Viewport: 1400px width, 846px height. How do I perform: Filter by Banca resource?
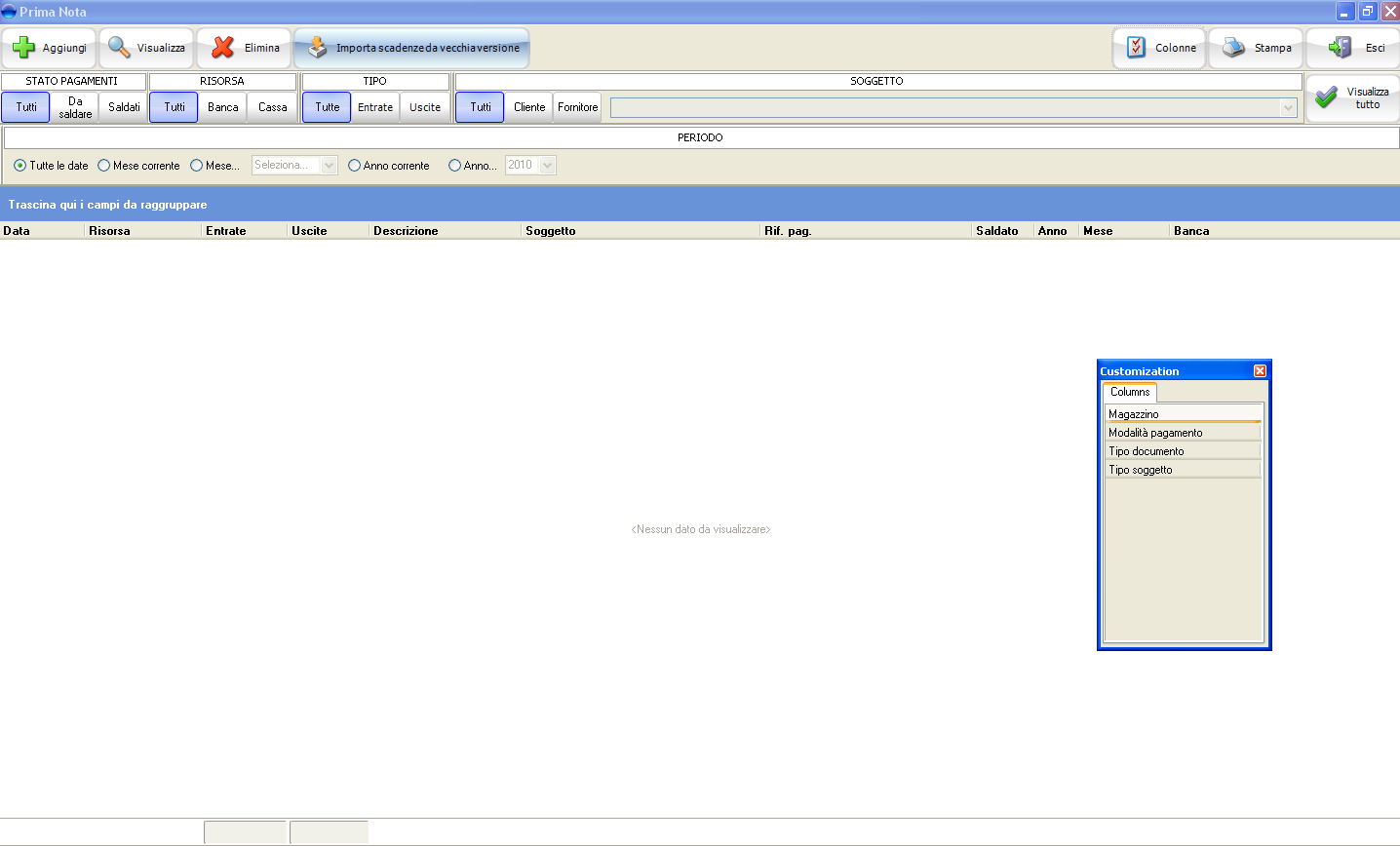click(x=222, y=107)
